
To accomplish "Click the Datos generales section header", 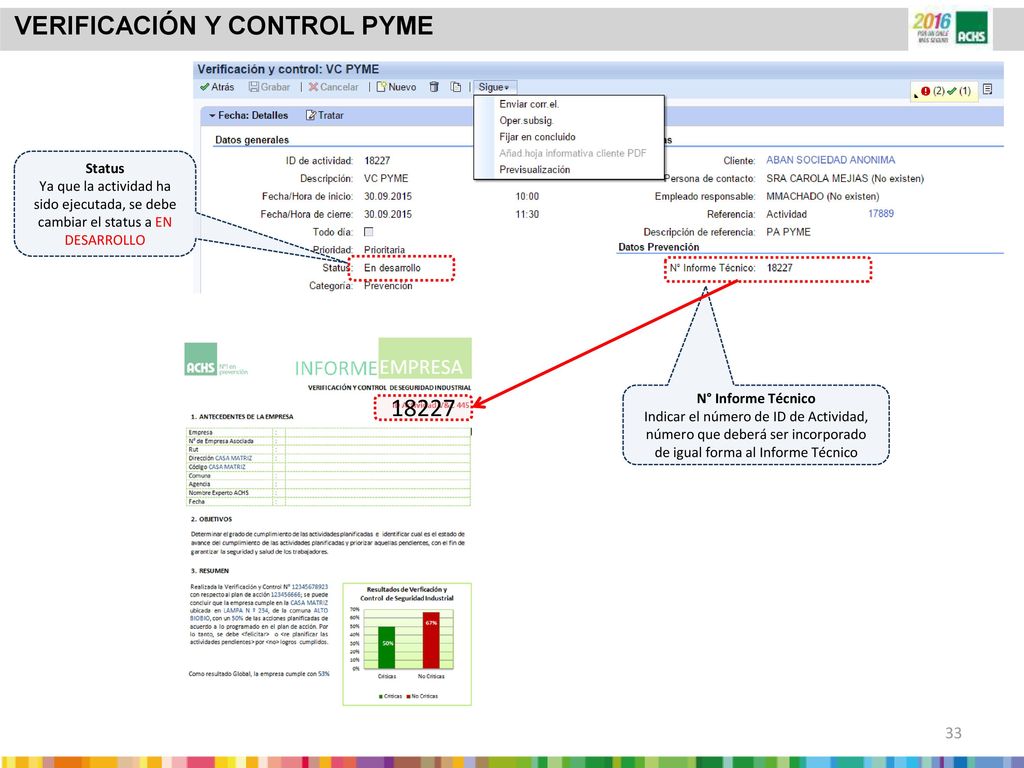I will tap(252, 140).
